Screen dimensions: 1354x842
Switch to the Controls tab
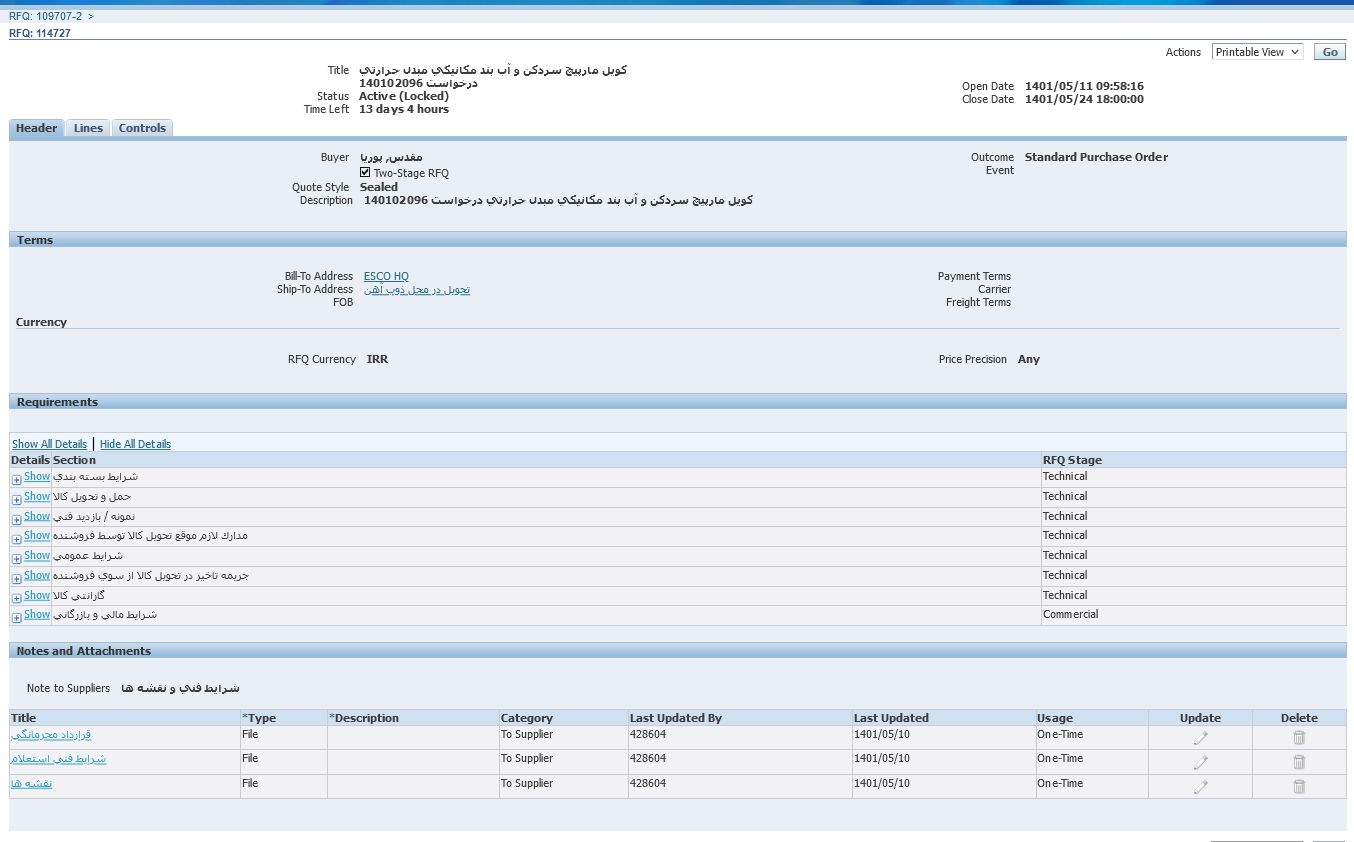(x=142, y=128)
